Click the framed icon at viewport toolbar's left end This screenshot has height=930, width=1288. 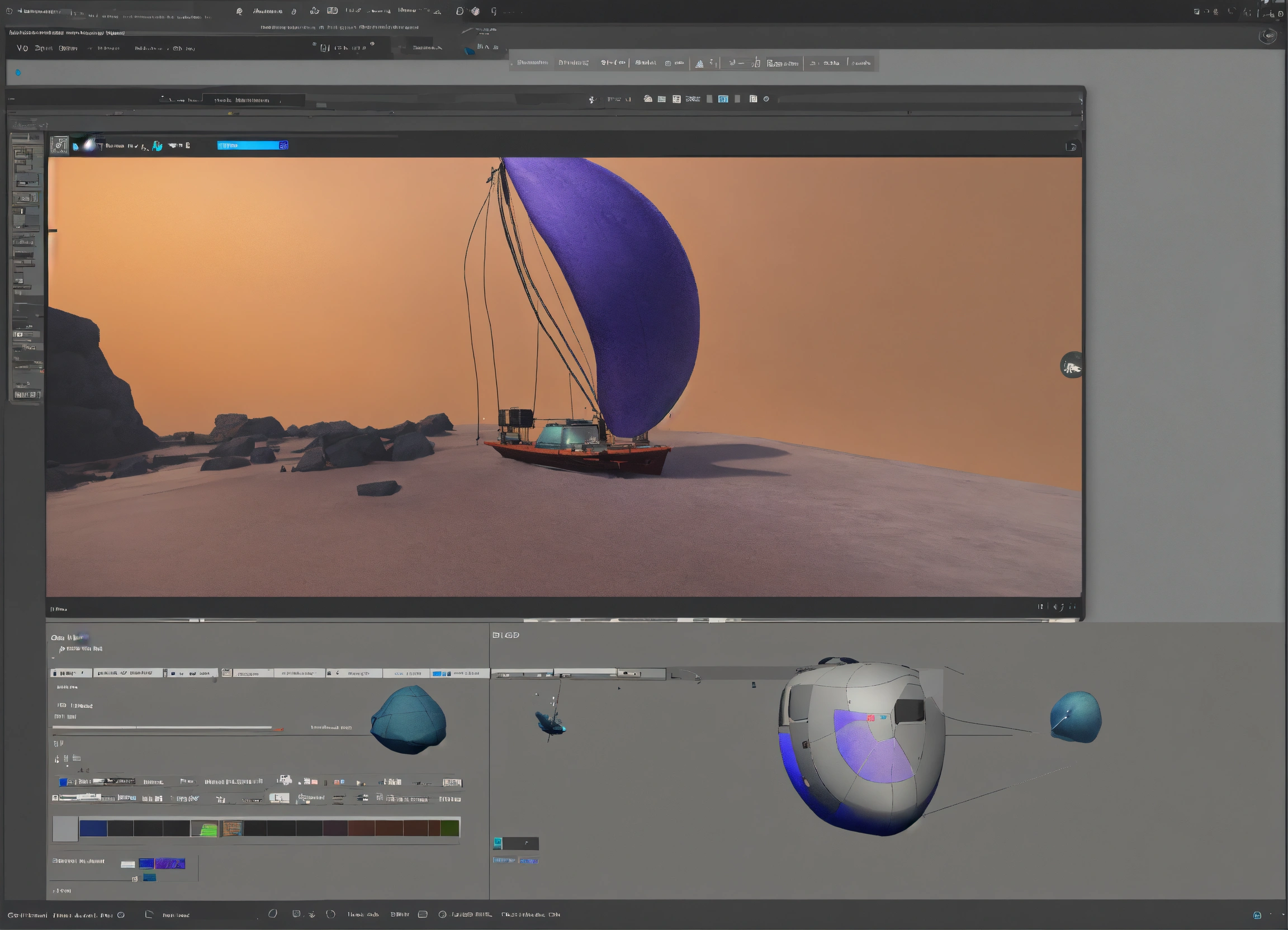[x=59, y=145]
